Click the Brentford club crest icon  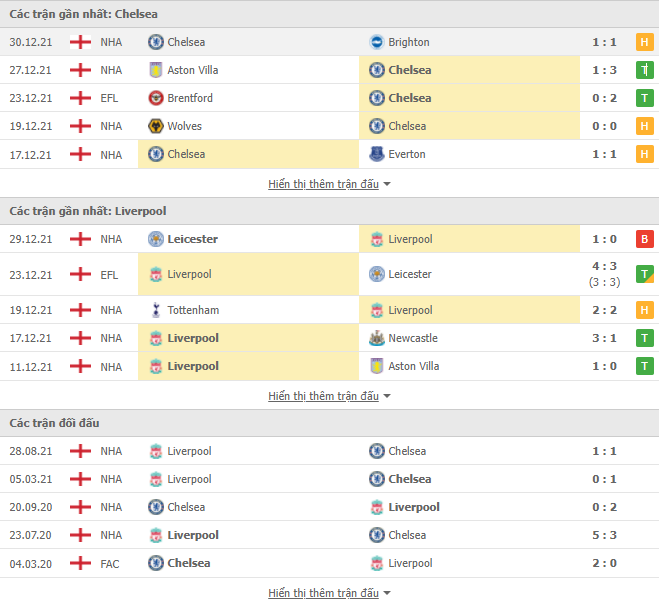pos(156,98)
